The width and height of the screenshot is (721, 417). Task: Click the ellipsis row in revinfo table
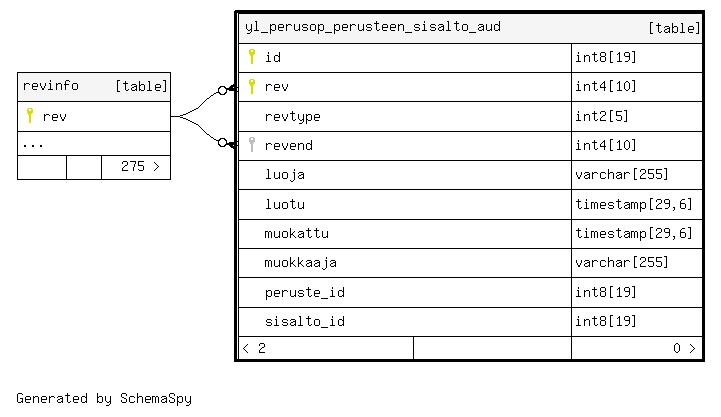click(x=94, y=143)
